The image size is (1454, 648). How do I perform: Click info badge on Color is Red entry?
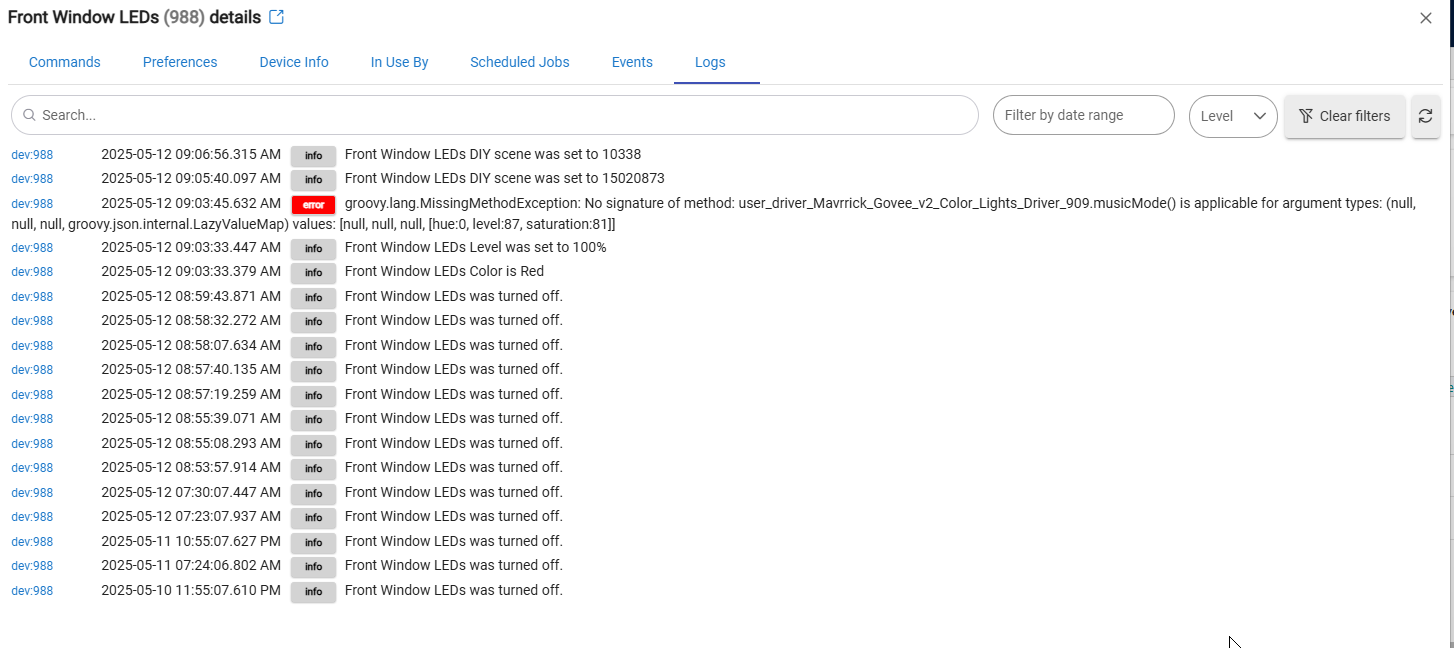coord(313,273)
